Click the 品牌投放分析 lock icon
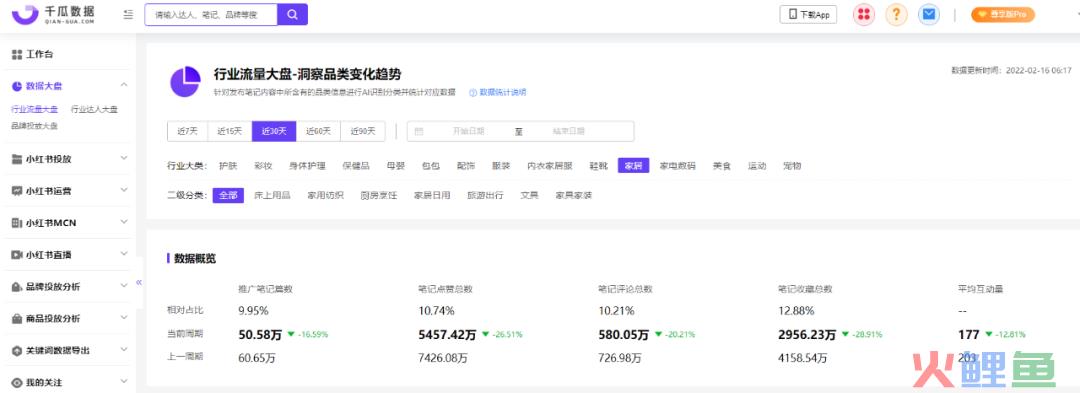 pos(17,287)
